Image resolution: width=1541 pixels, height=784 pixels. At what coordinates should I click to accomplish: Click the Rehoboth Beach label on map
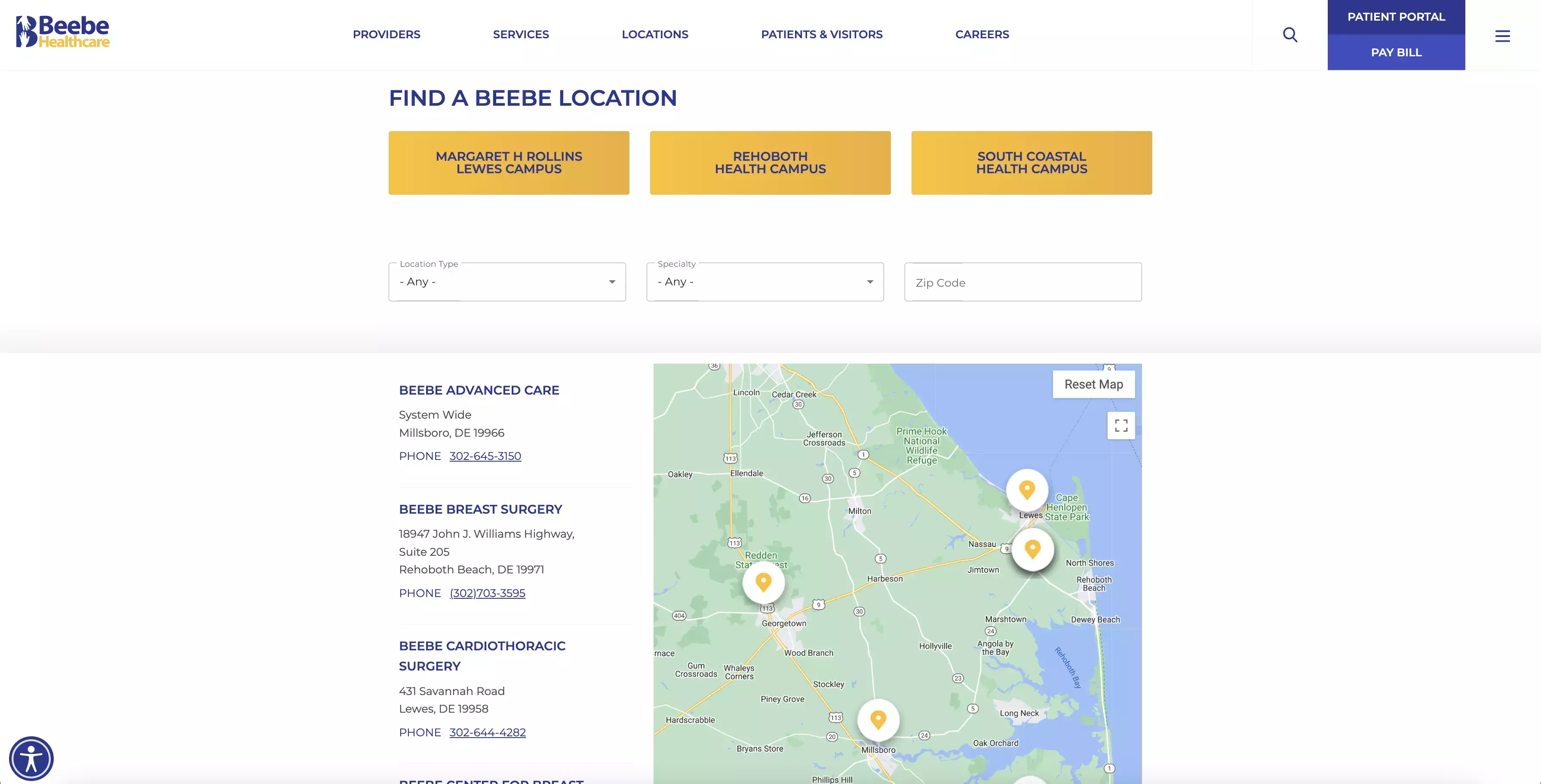pos(1093,584)
